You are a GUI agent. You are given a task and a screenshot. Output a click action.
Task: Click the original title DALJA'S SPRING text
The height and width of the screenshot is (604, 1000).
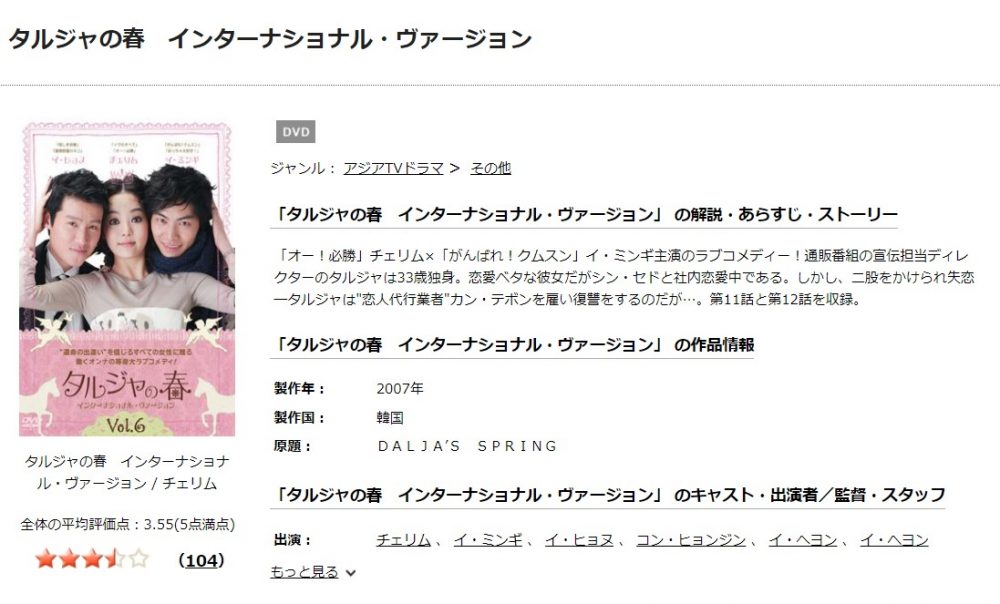(x=467, y=446)
